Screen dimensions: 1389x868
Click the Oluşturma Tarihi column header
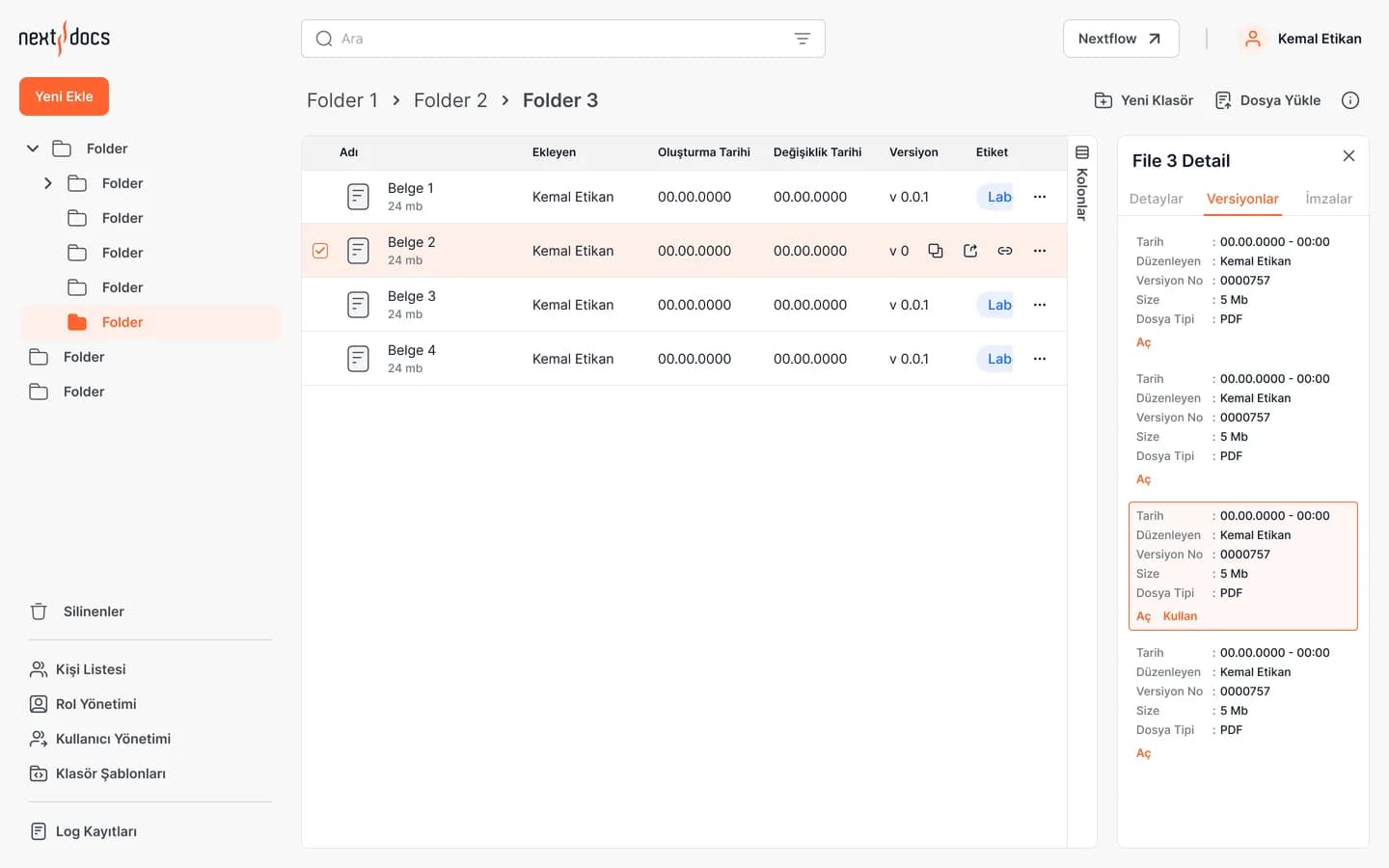click(704, 152)
